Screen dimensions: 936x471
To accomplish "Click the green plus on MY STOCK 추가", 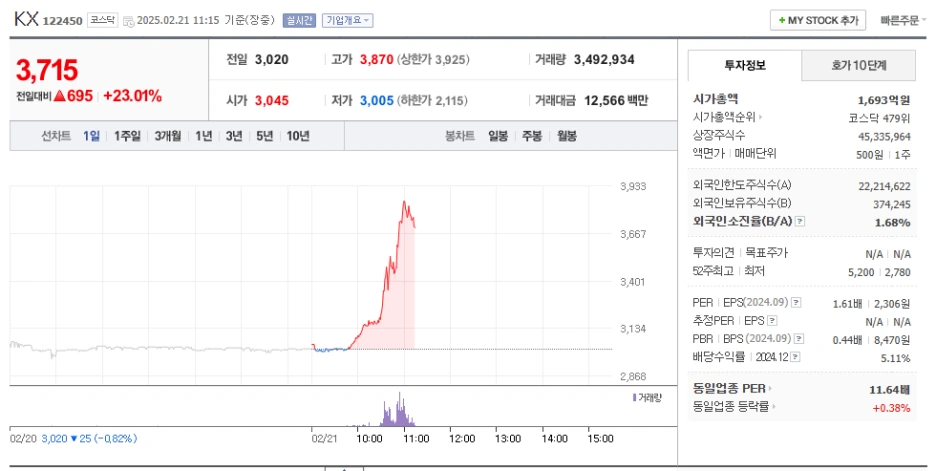I will 781,20.
